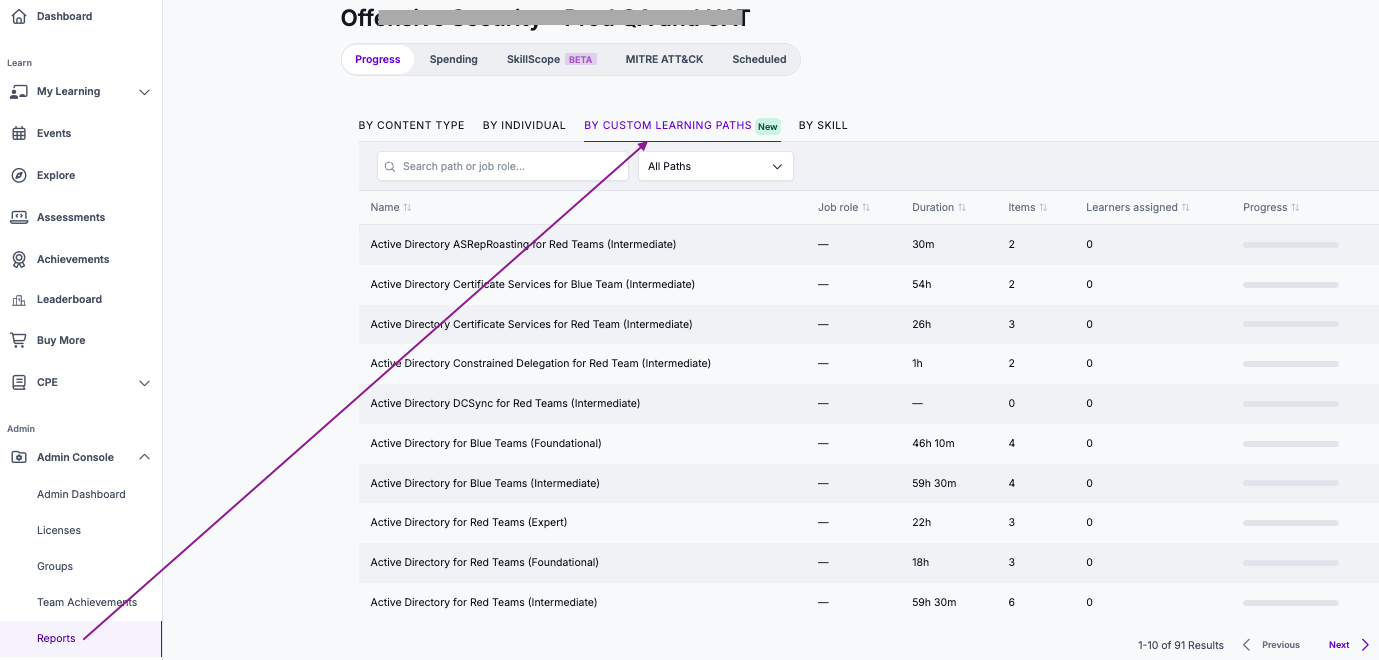Open Active Directory for Red Teams (Expert)
This screenshot has width=1379, height=660.
click(x=869, y=522)
